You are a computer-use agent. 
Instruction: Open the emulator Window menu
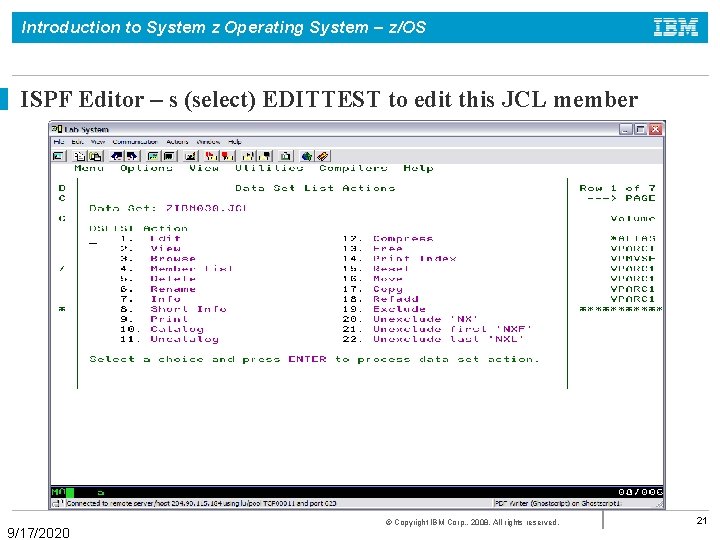pyautogui.click(x=208, y=142)
